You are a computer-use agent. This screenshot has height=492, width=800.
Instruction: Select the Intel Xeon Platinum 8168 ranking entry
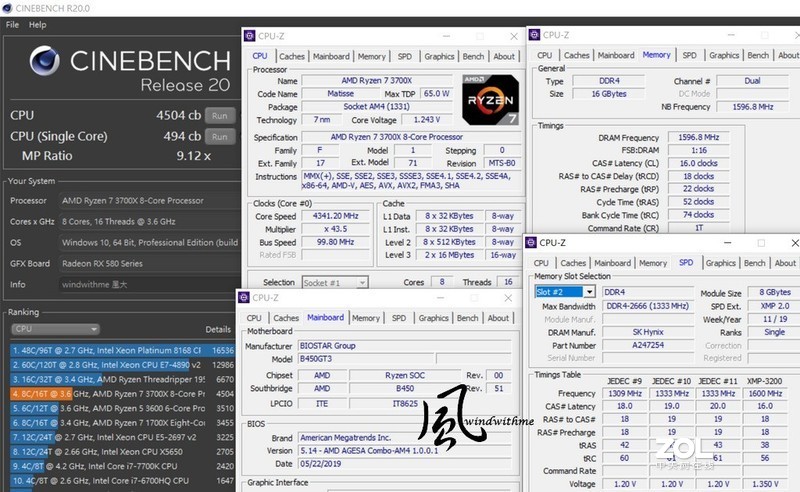[122, 350]
